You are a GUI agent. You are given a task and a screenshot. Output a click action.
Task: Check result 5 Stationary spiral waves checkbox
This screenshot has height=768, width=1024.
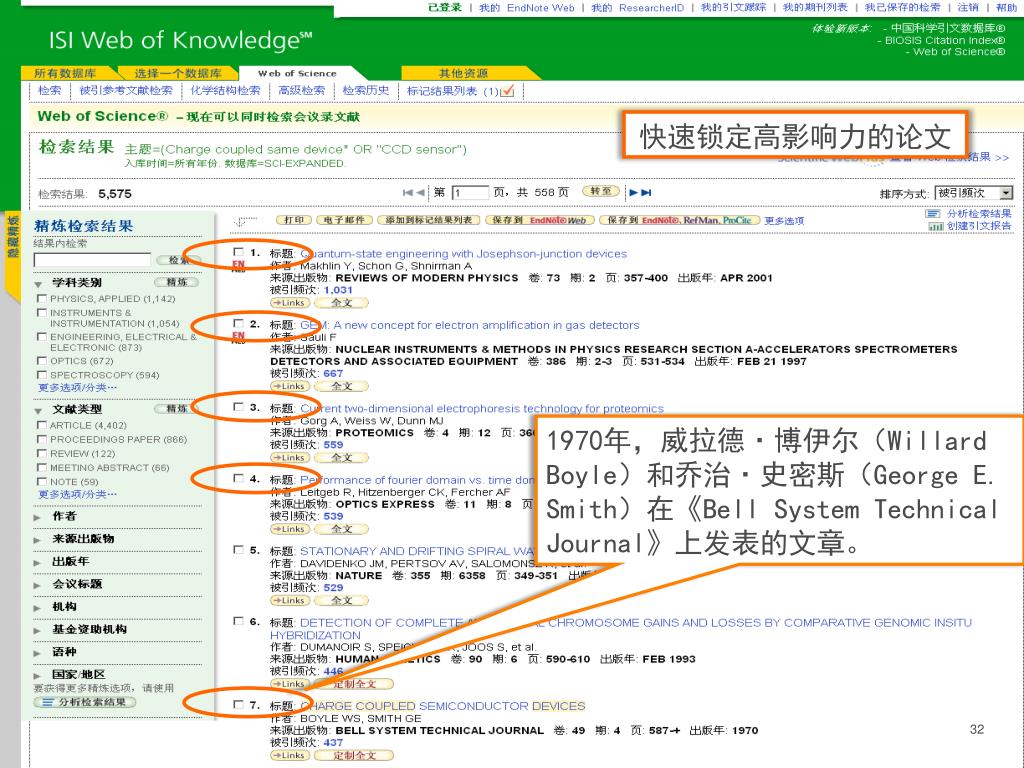click(238, 550)
